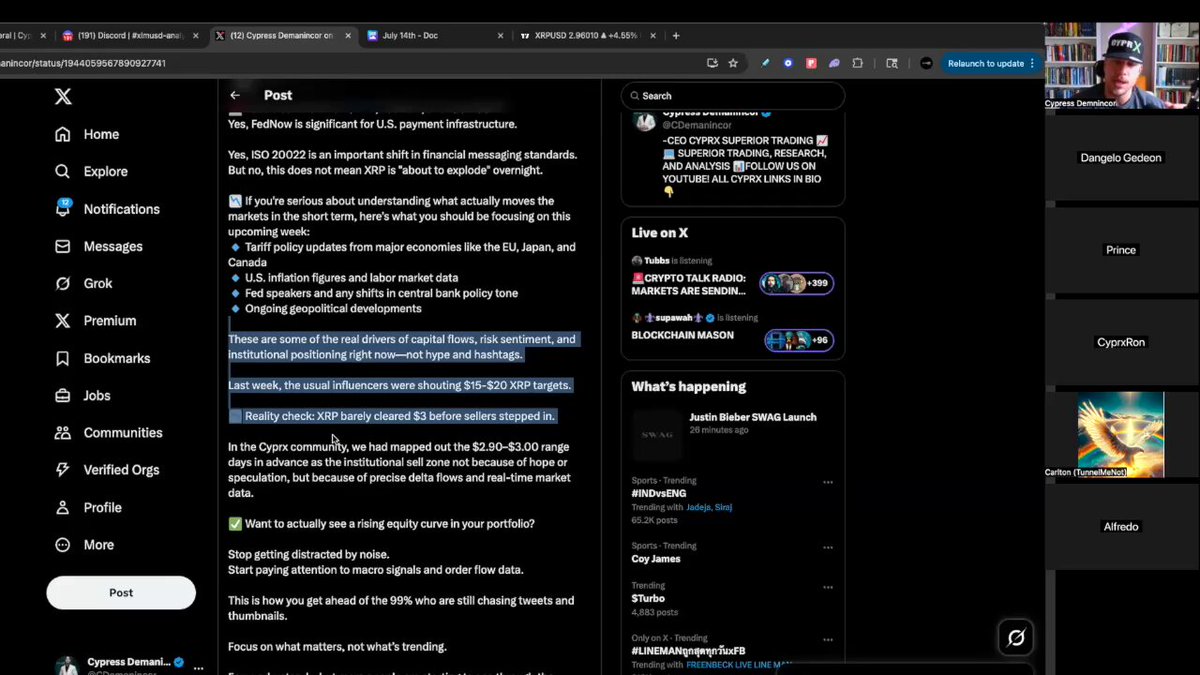Click the blue Post button
Viewport: 1200px width, 675px height.
coord(121,592)
